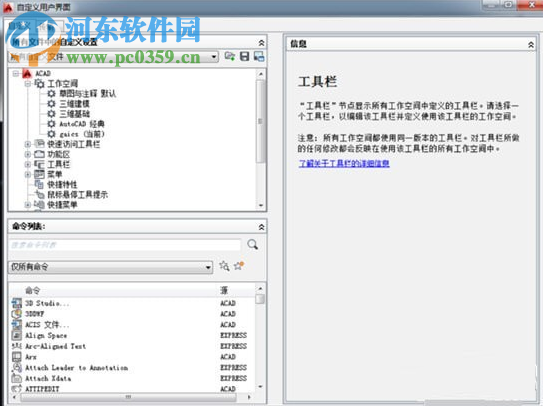
Task: Expand the 功能区 tree node
Action: click(28, 154)
